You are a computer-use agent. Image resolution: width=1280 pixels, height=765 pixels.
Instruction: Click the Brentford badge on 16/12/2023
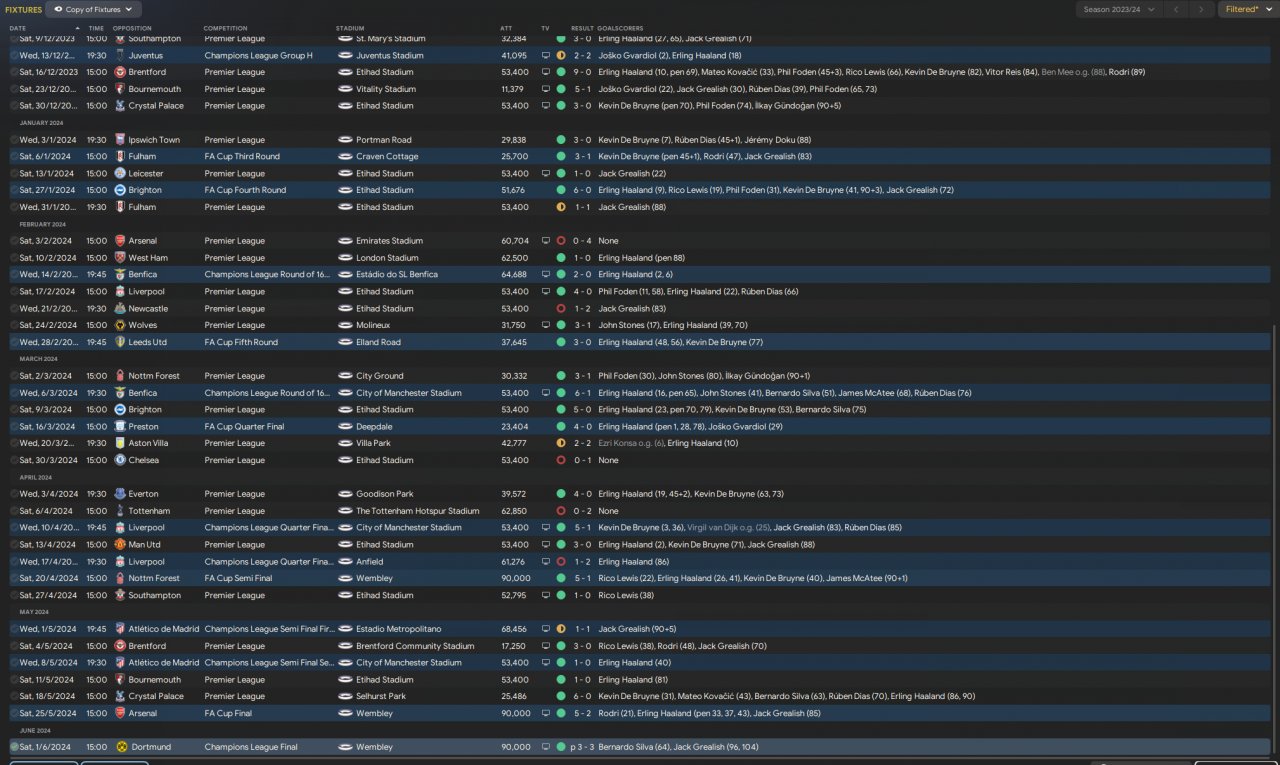(x=120, y=72)
